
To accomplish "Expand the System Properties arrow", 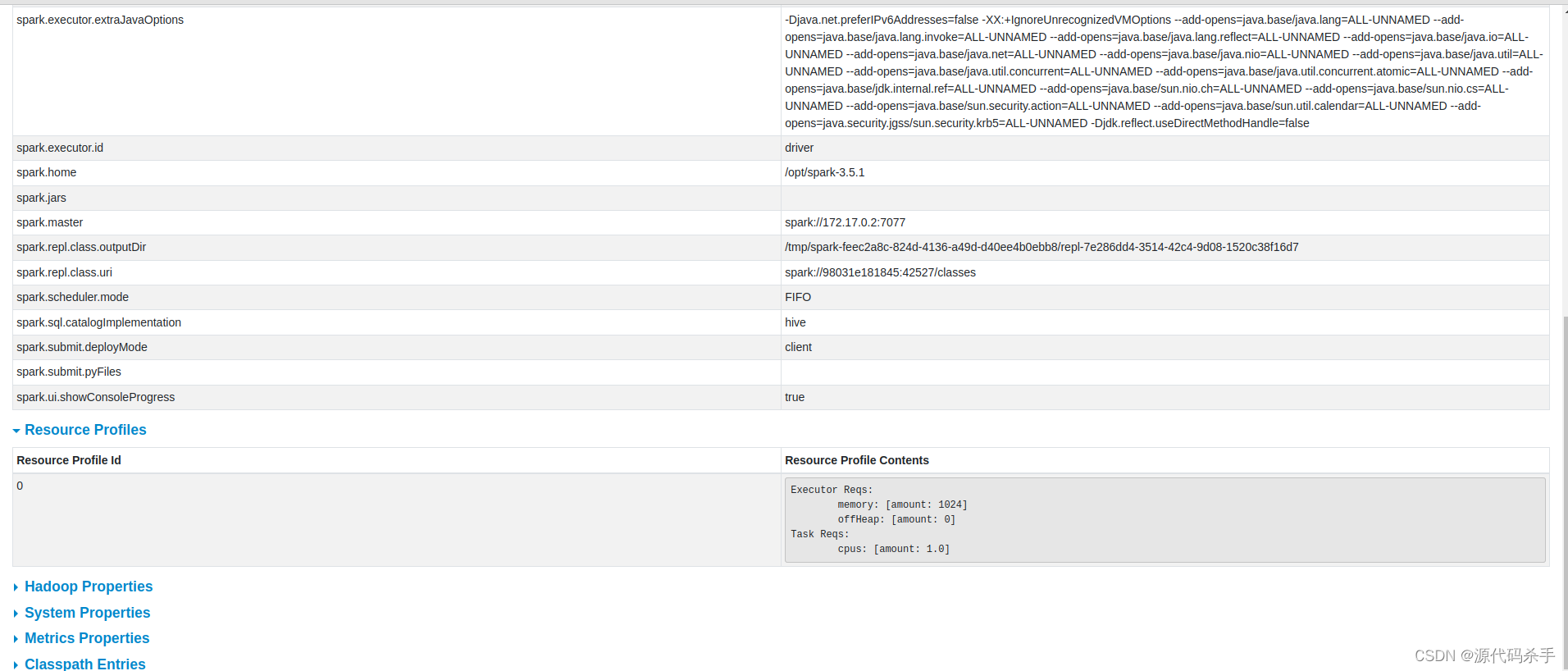I will click(16, 614).
